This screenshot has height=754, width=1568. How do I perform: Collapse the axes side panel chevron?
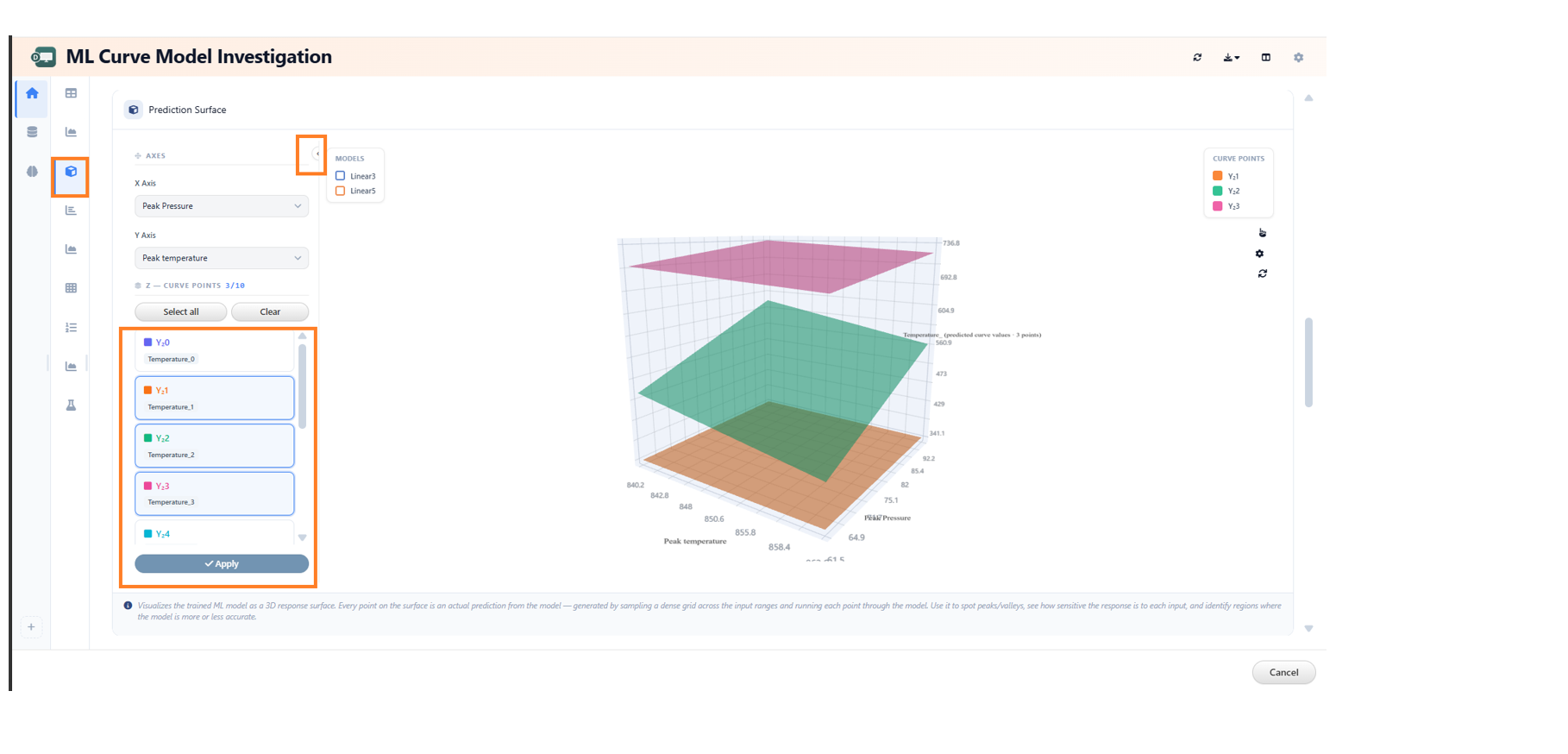click(317, 154)
